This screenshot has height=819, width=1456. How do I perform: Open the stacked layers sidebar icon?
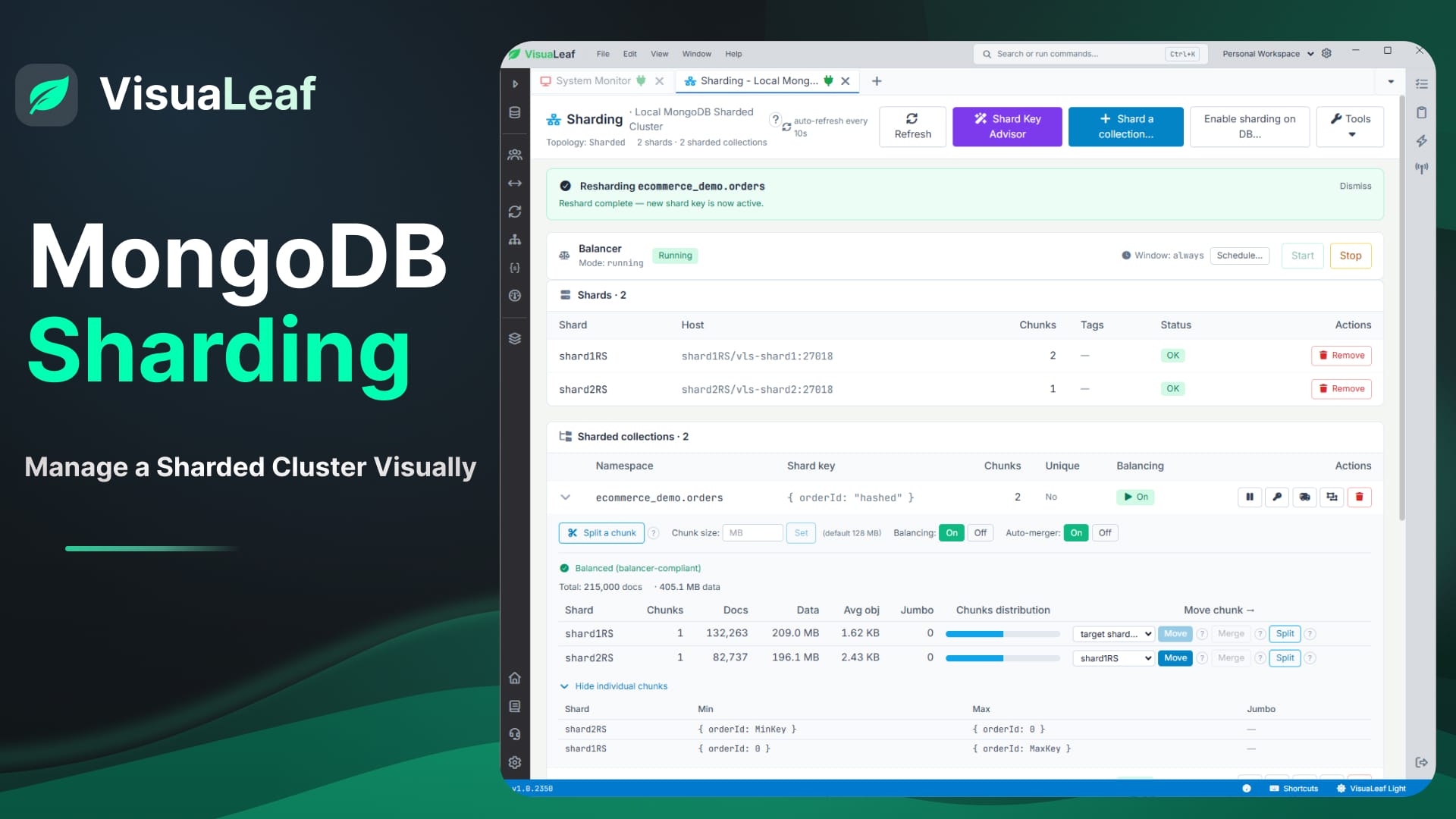coord(515,338)
